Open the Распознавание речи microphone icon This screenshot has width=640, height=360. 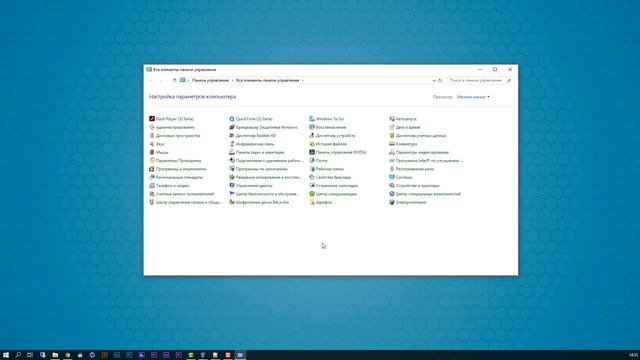click(x=392, y=169)
